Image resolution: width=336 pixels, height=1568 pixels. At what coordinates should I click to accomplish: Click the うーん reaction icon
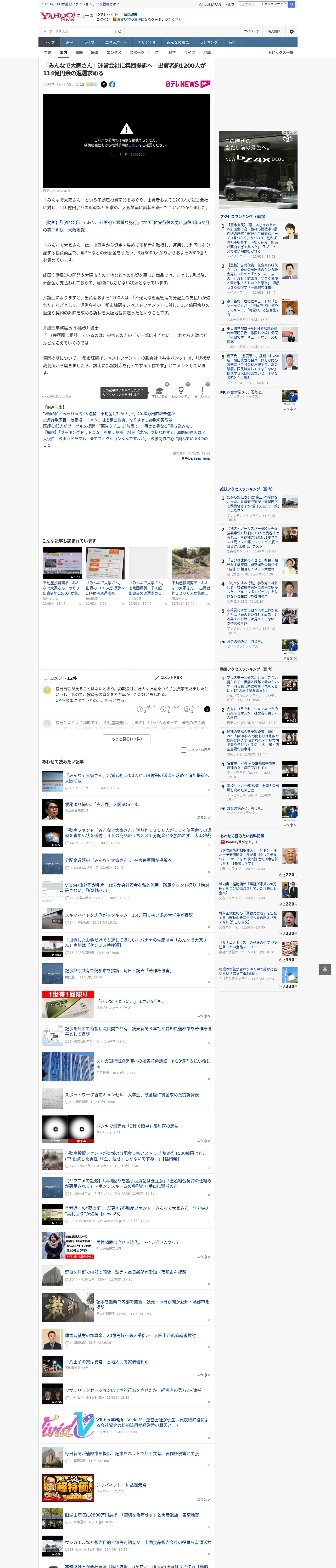[187, 710]
